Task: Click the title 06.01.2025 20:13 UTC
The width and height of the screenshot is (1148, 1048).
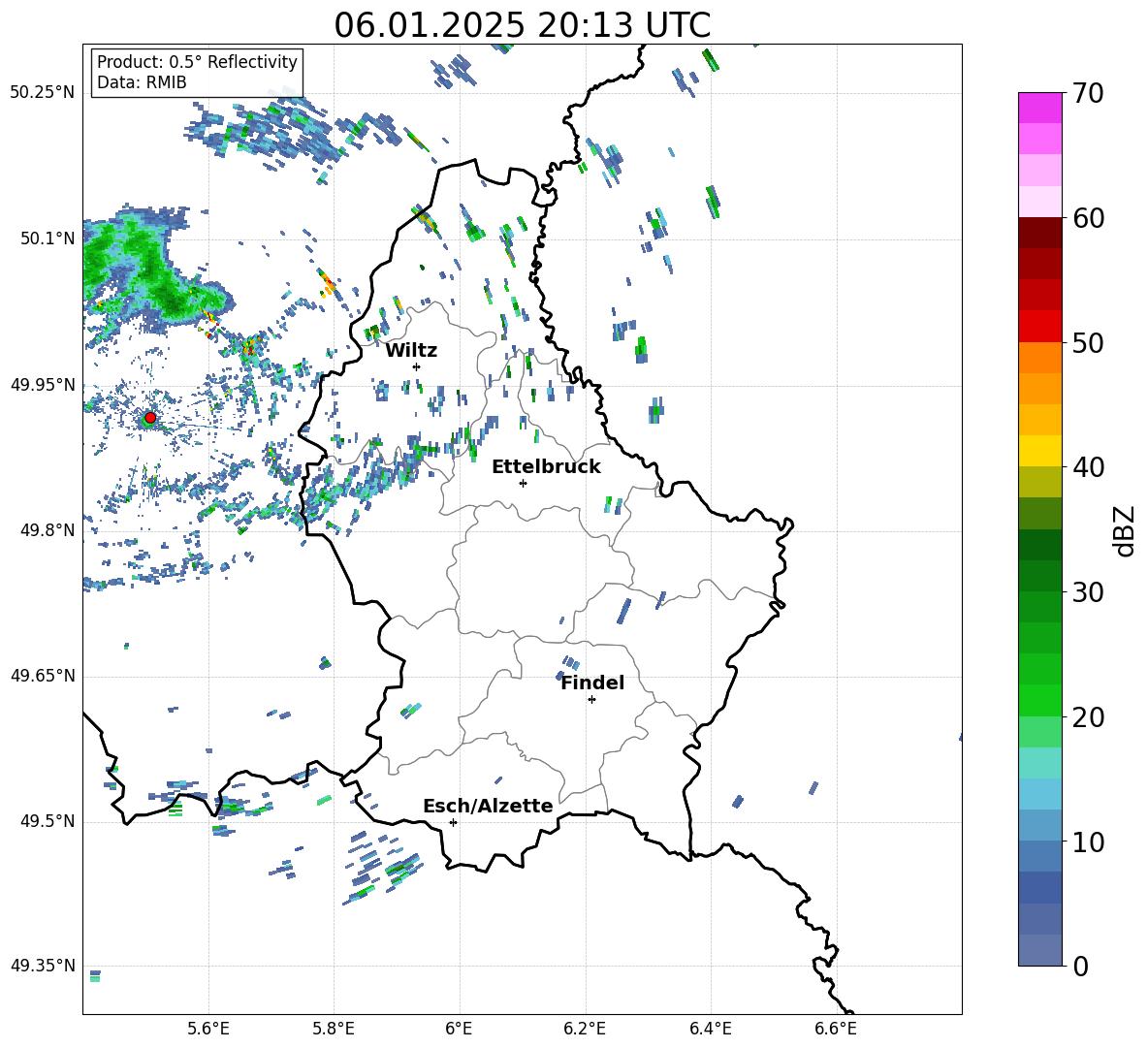Action: click(x=522, y=25)
